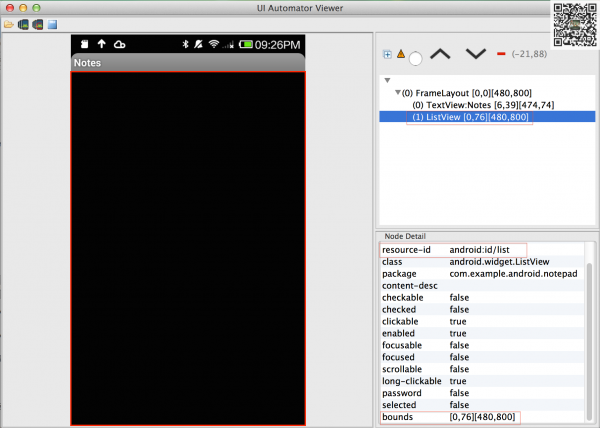Screen dimensions: 600x428
Task: Collapse the root tree disclosure triangle
Action: click(387, 80)
